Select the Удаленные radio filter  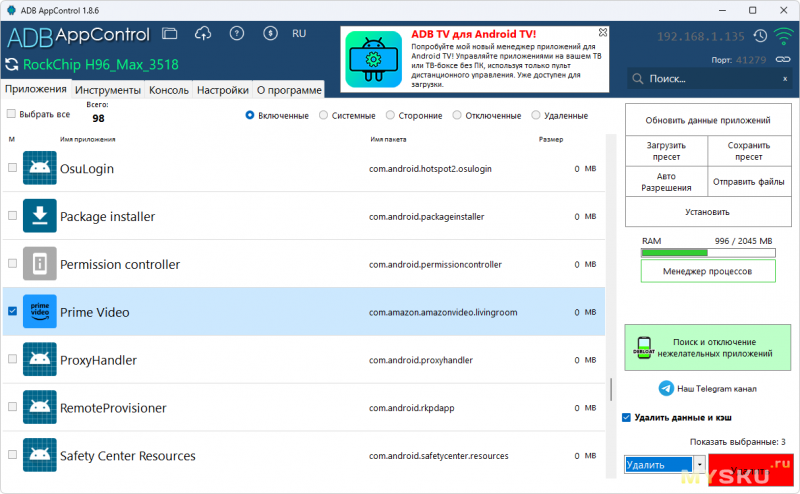[536, 115]
